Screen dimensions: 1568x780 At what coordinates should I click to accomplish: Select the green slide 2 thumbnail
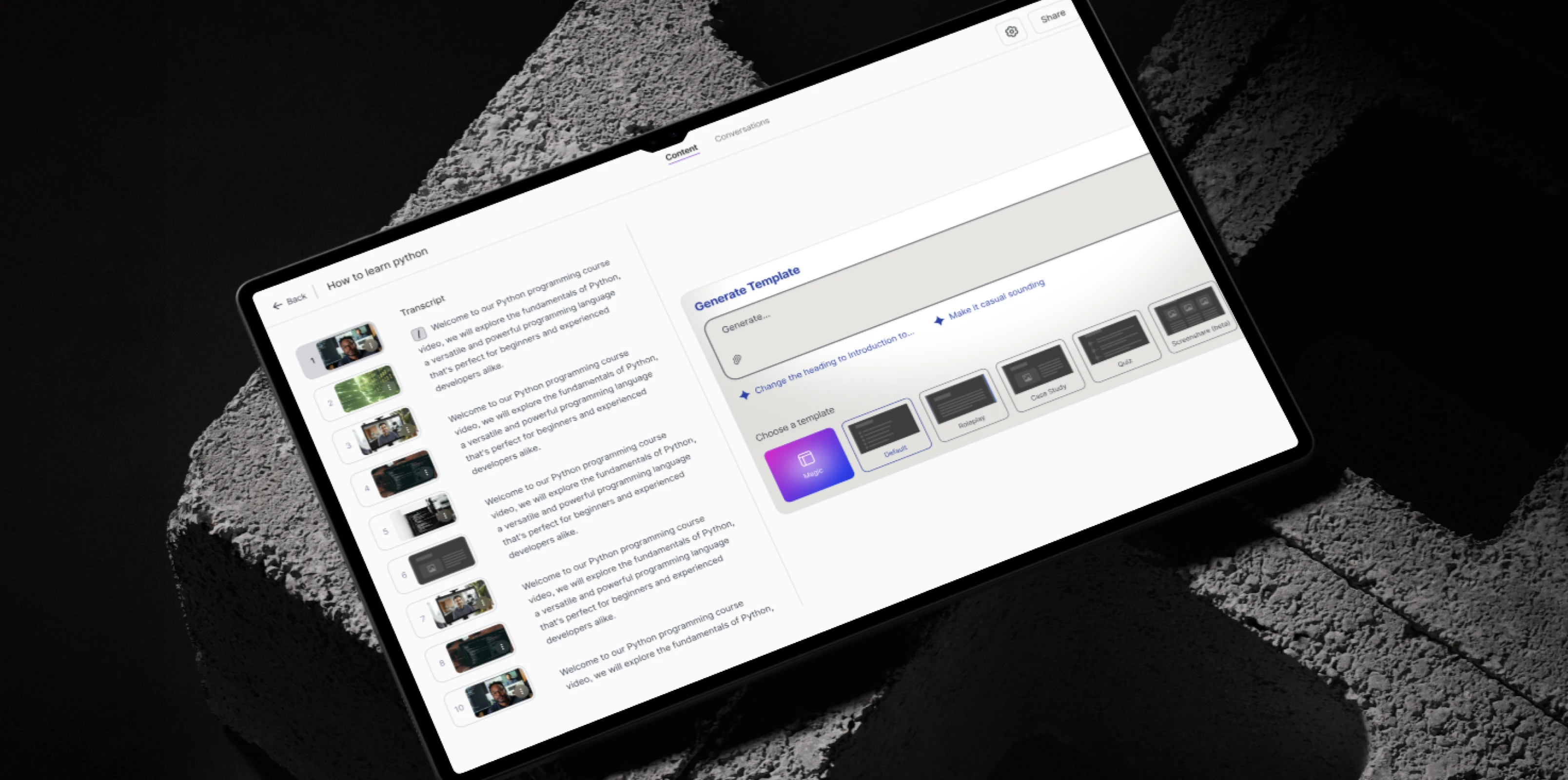click(x=368, y=388)
